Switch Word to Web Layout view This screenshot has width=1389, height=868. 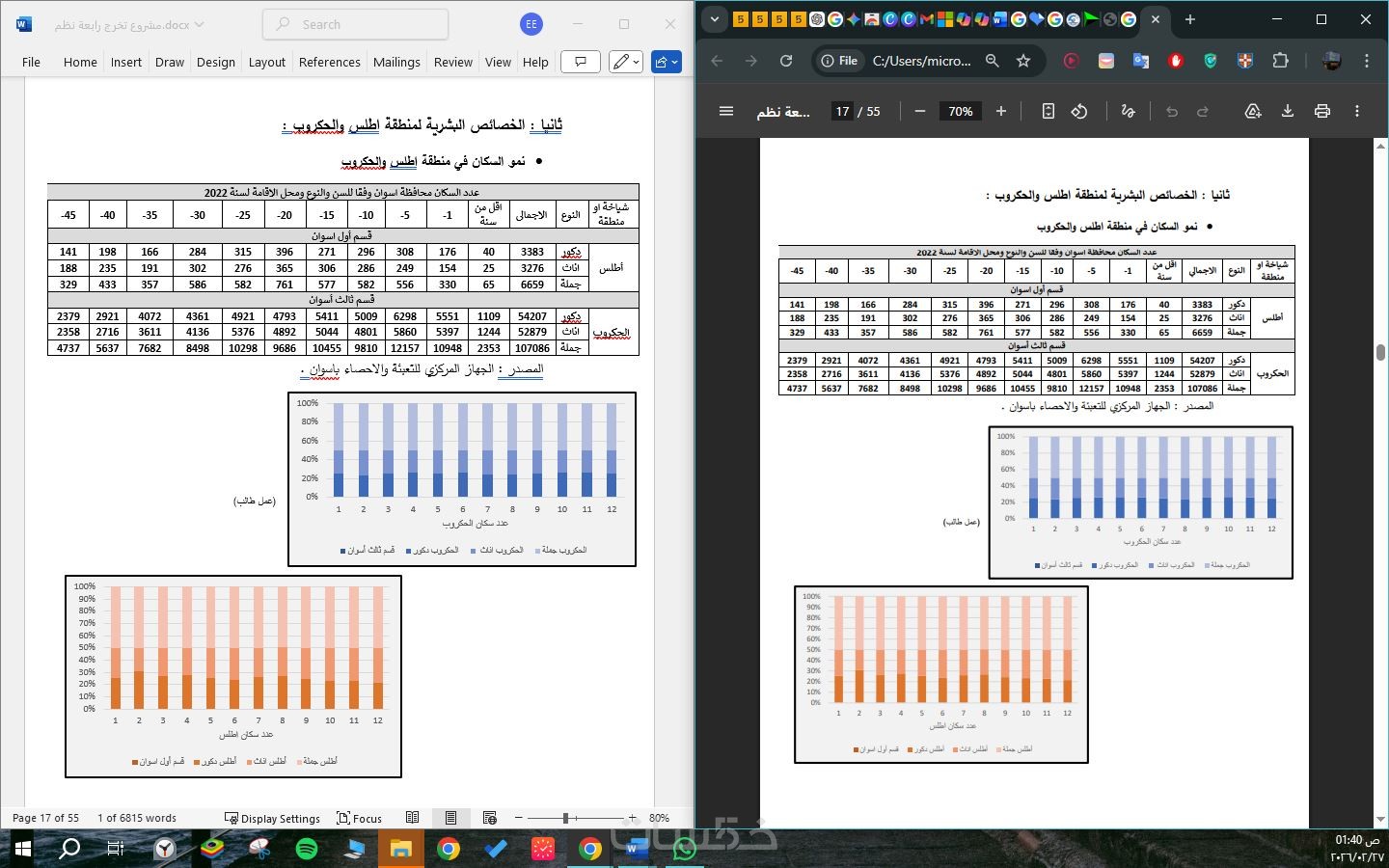pyautogui.click(x=489, y=818)
